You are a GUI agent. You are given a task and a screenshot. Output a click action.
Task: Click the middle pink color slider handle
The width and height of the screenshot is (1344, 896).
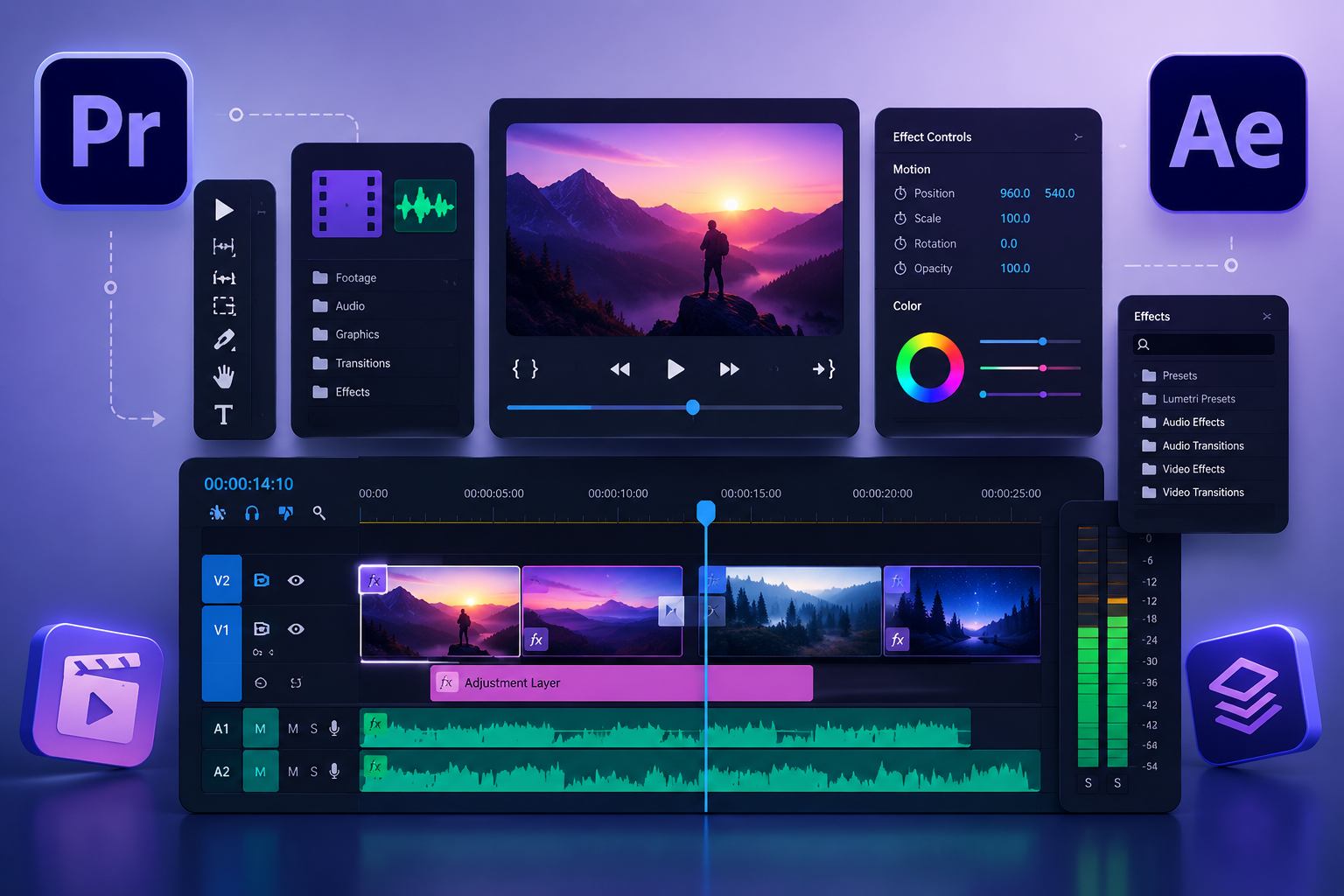click(x=1042, y=368)
